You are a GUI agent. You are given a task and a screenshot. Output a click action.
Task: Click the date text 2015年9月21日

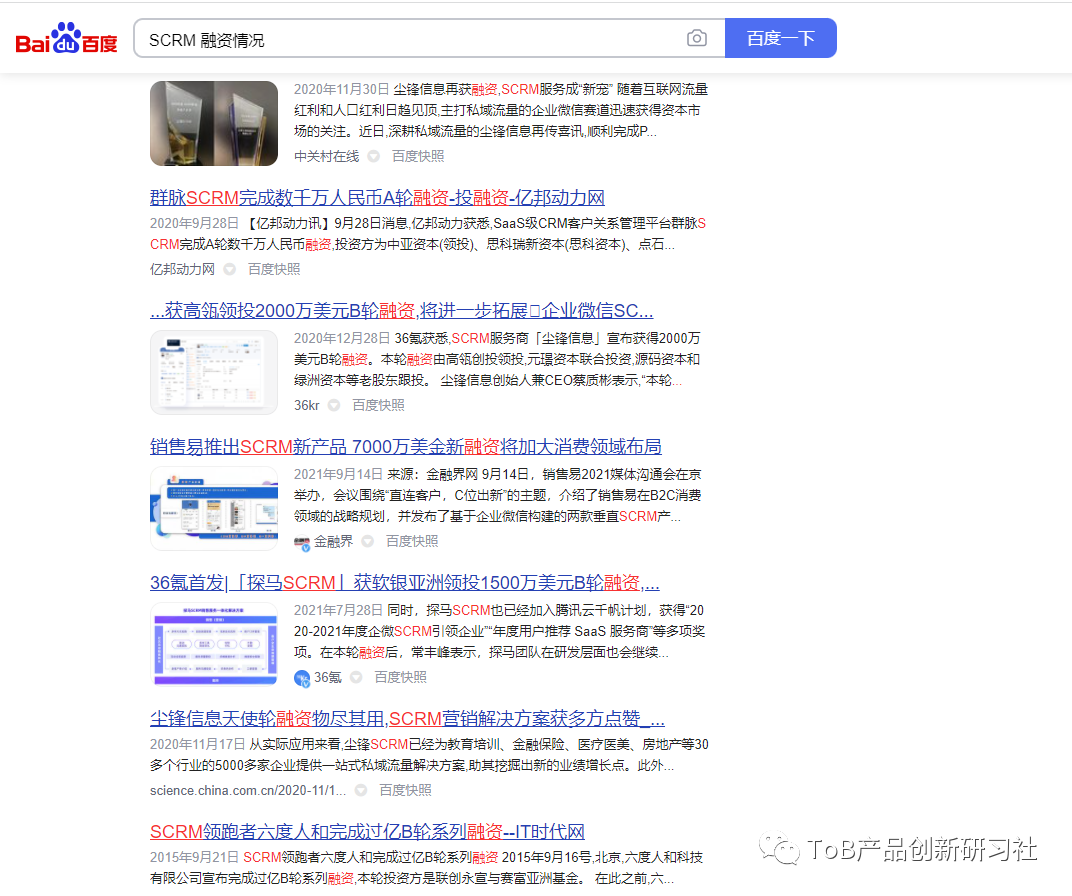194,857
